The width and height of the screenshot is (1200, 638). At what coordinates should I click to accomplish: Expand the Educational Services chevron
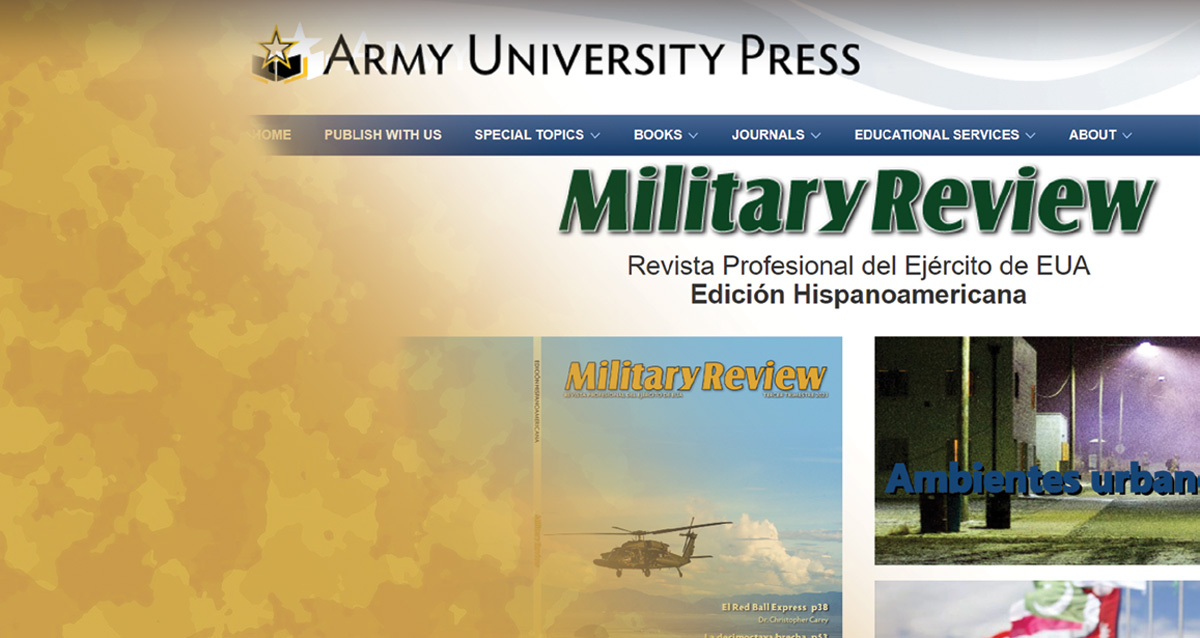click(x=1030, y=135)
